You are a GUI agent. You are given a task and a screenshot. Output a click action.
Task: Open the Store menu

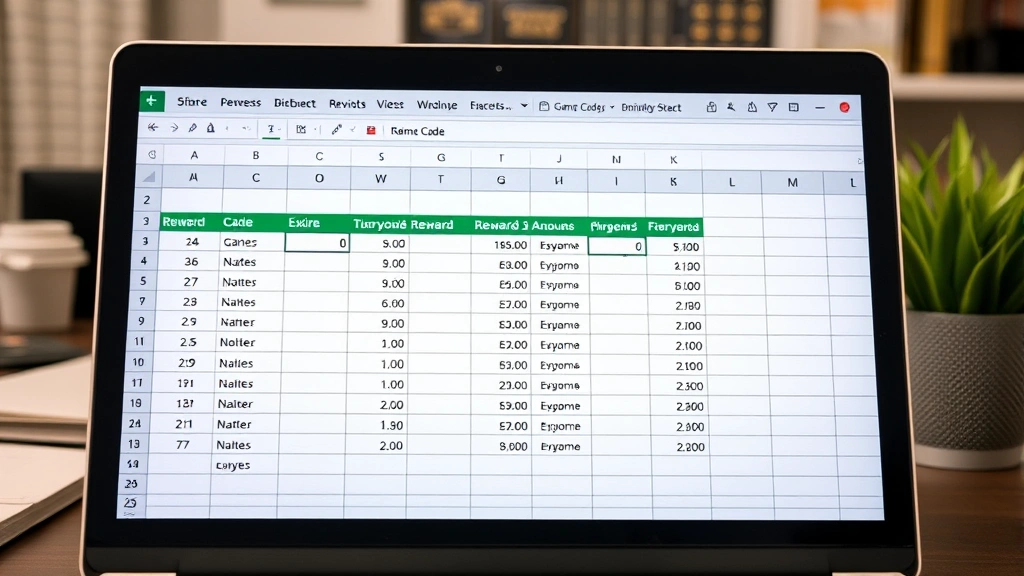(192, 102)
